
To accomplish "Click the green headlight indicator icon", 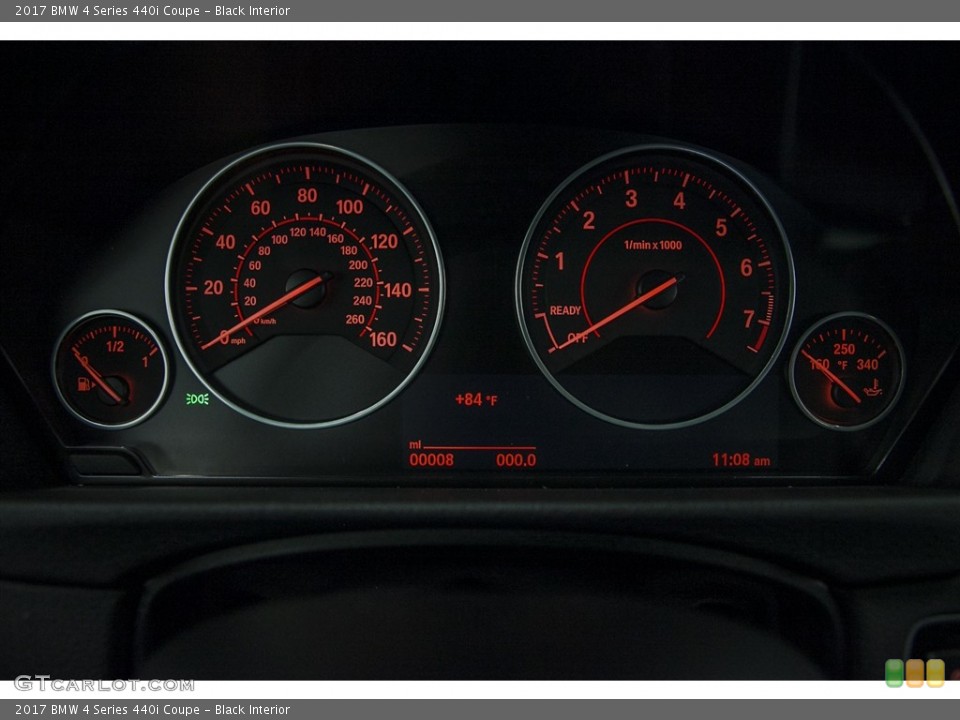I will coord(197,399).
